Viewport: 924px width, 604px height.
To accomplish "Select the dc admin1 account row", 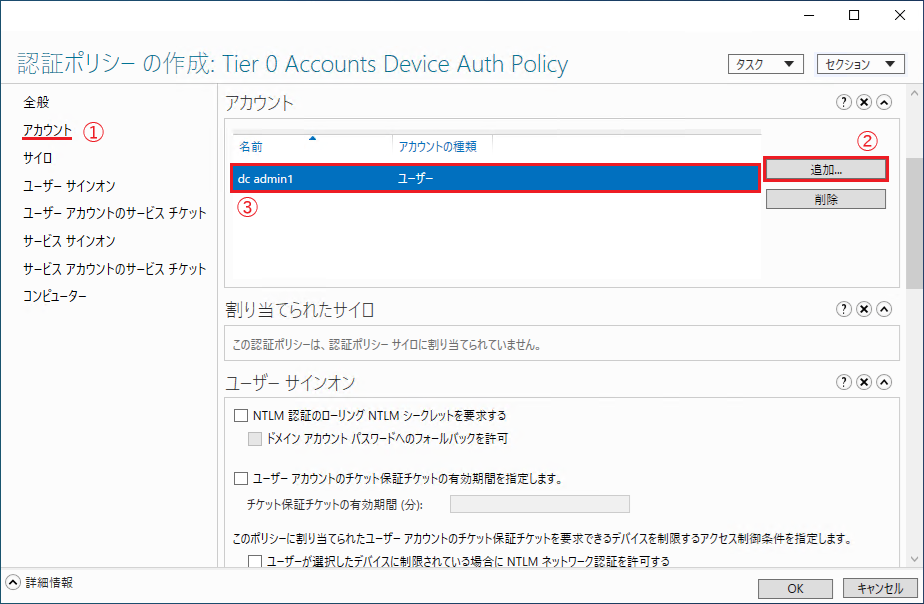I will point(495,178).
